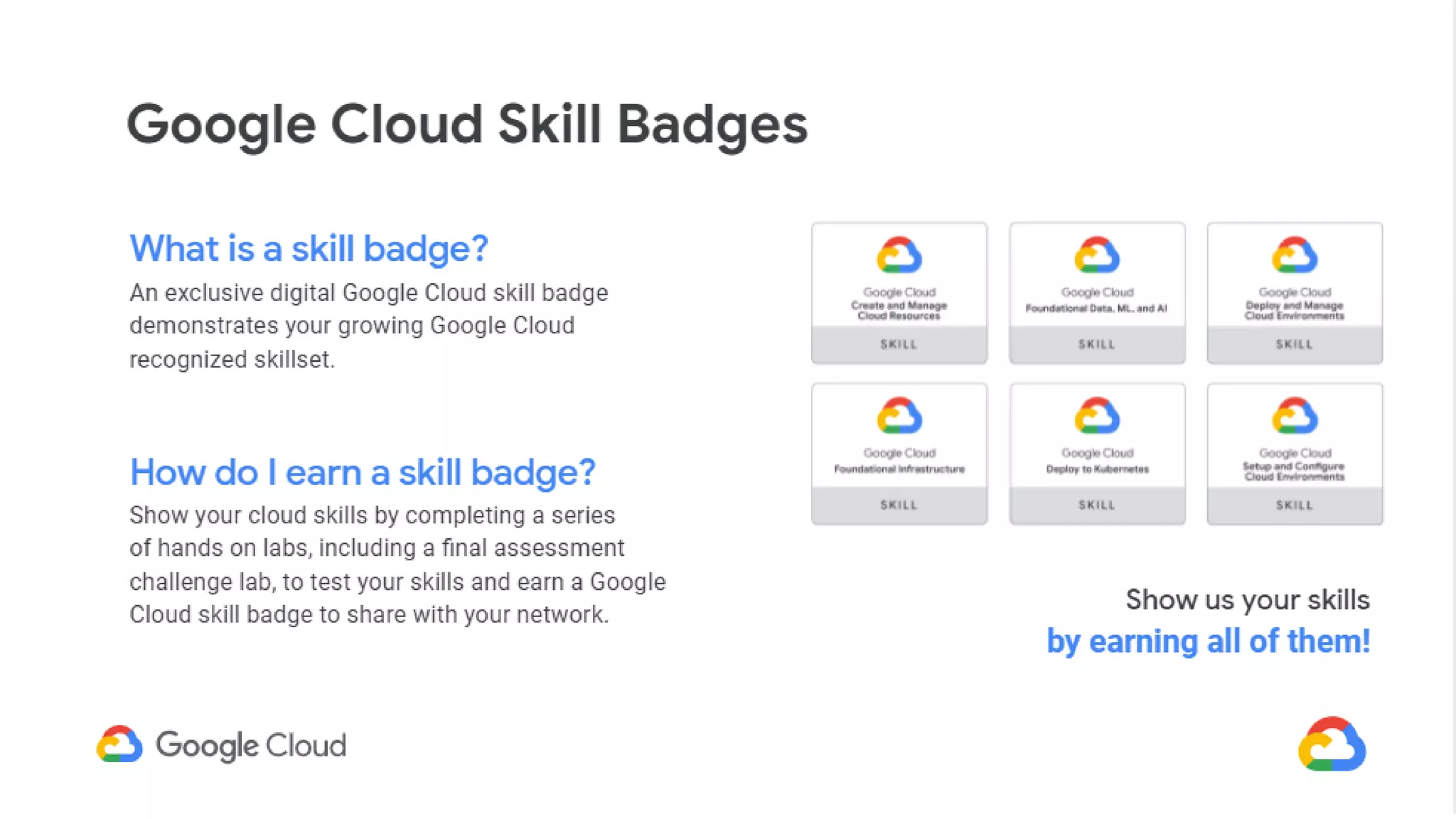Click the large cloud icon at bottom right

click(1332, 744)
